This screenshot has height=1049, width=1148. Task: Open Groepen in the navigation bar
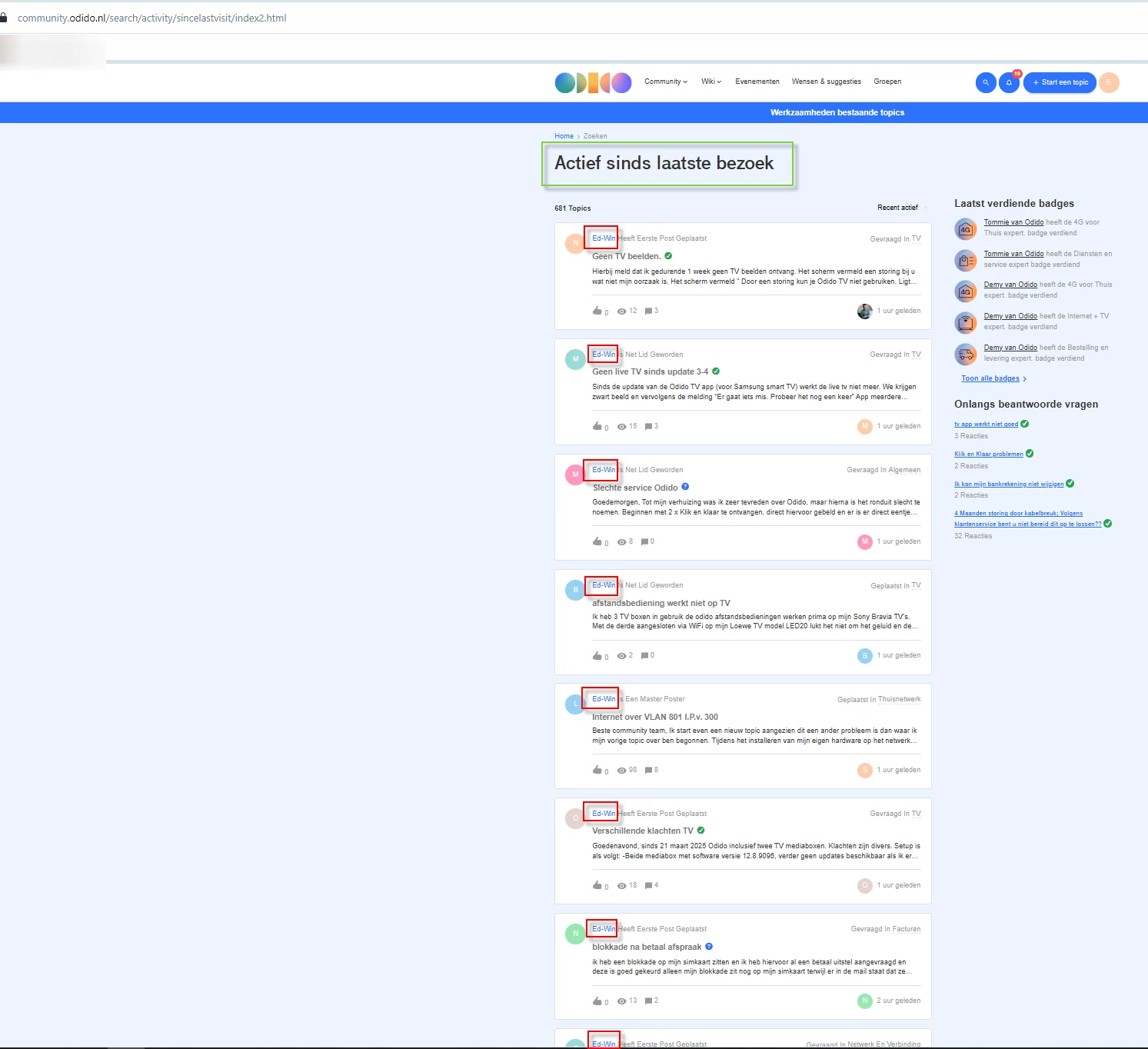click(887, 82)
